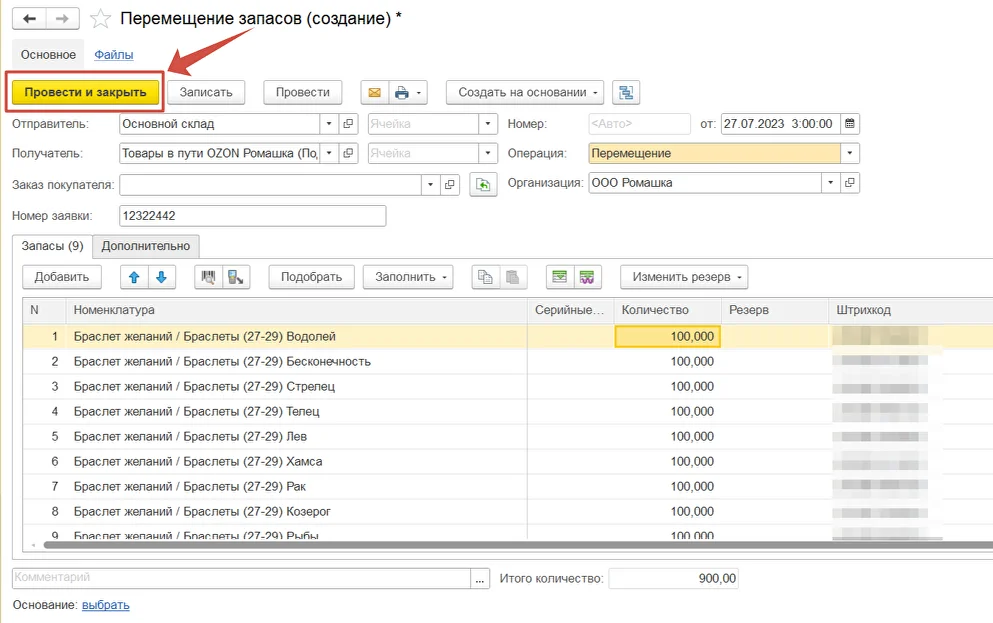993x623 pixels.
Task: Click the Провести и закрыть button
Action: point(85,92)
